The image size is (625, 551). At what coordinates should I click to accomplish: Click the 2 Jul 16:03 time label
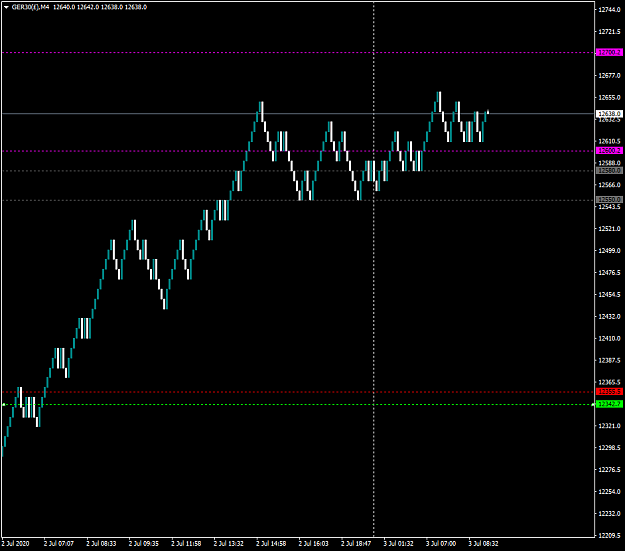[x=314, y=543]
